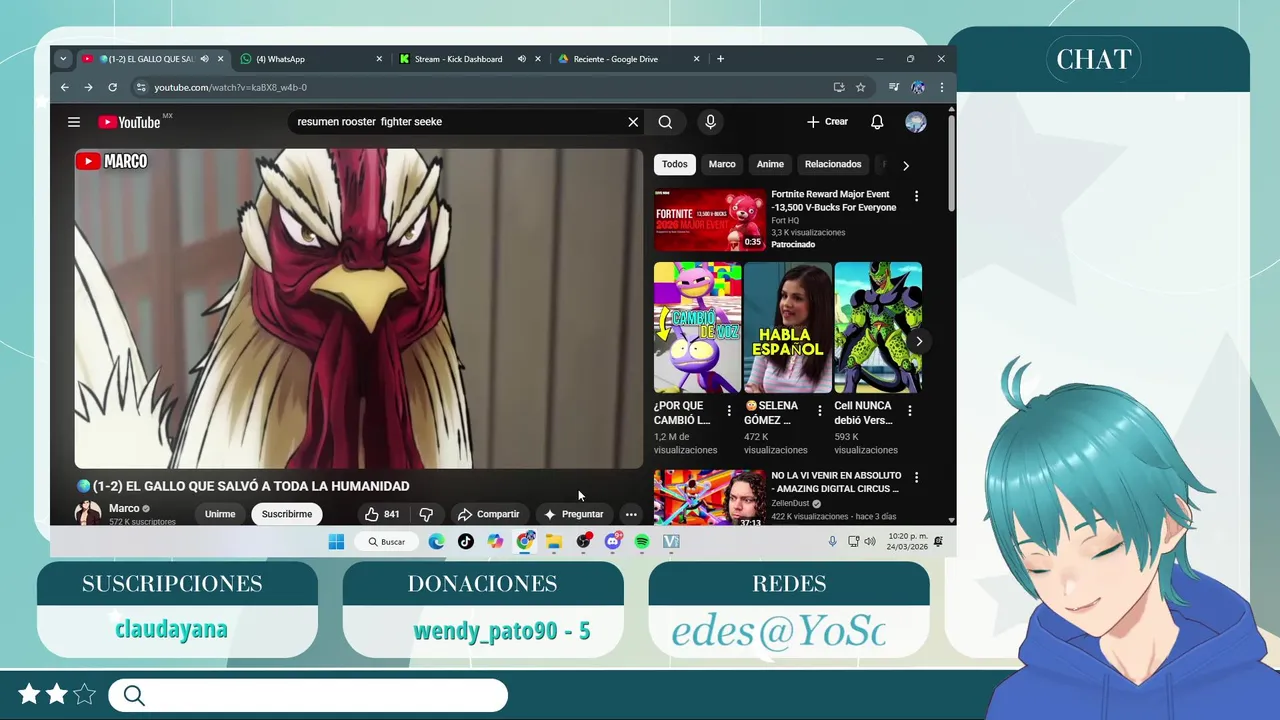The width and height of the screenshot is (1280, 720).
Task: Open options for ¿POR QUE CAMBIÓ short
Action: pyautogui.click(x=728, y=411)
